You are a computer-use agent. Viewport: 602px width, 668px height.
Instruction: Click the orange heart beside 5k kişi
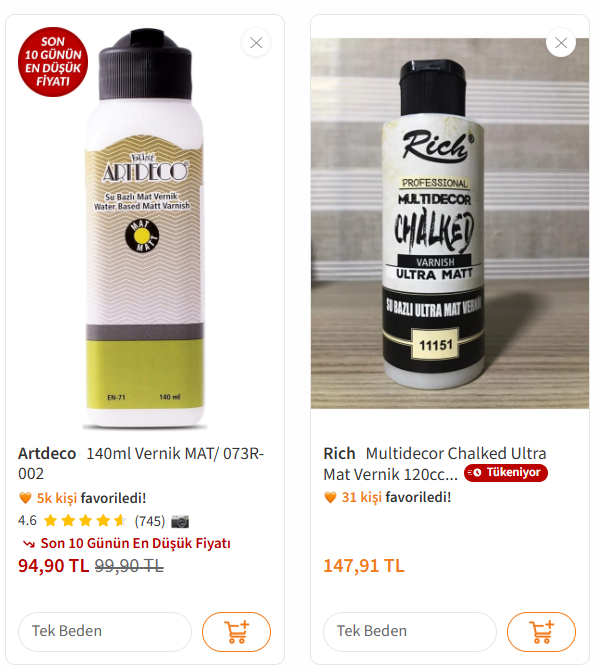click(25, 498)
